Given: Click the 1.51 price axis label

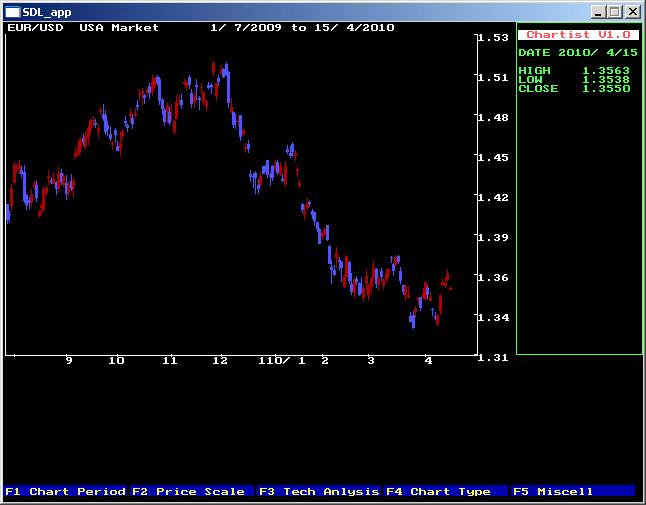Looking at the screenshot, I should [494, 77].
